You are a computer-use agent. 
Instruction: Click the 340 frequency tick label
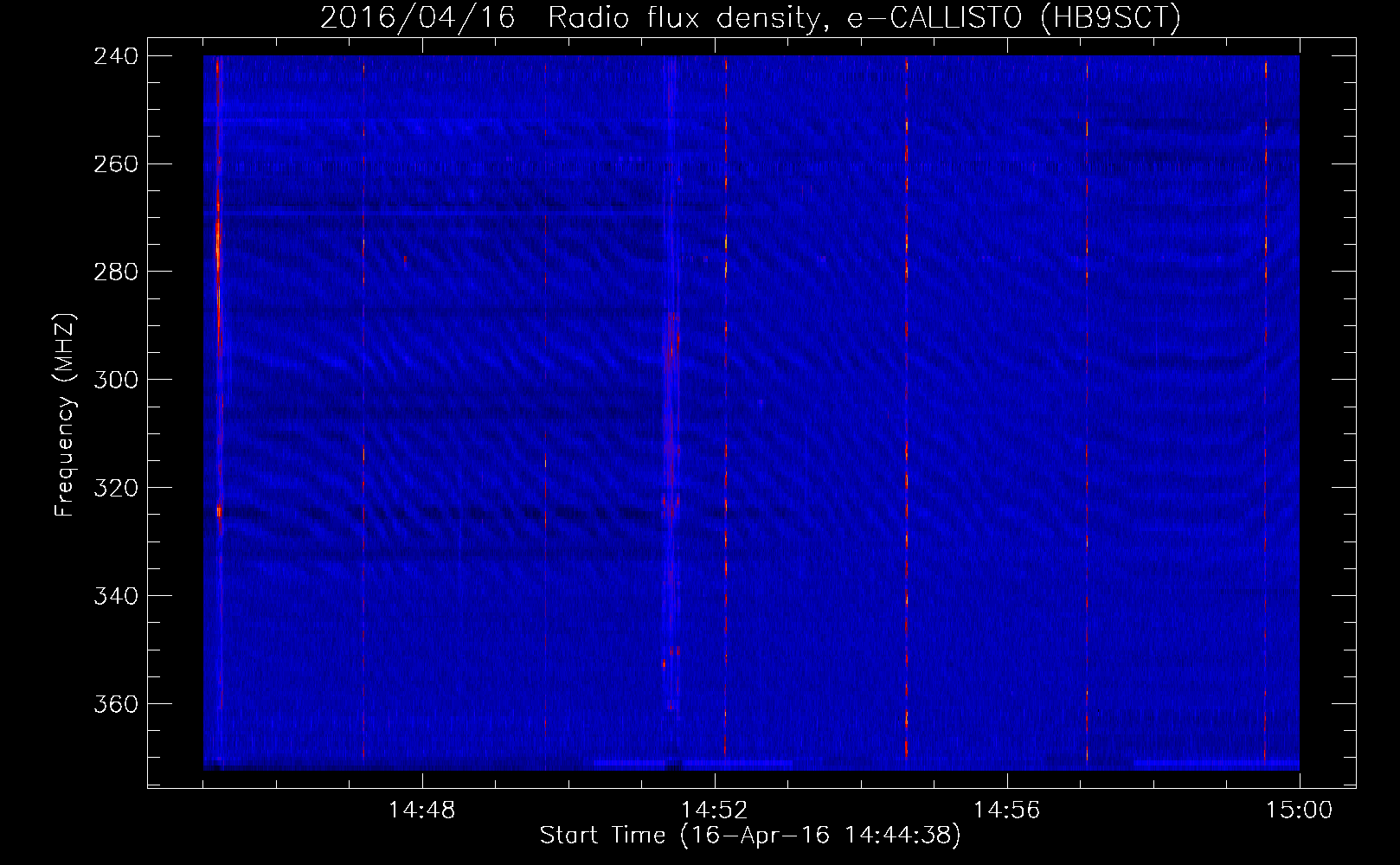click(116, 597)
